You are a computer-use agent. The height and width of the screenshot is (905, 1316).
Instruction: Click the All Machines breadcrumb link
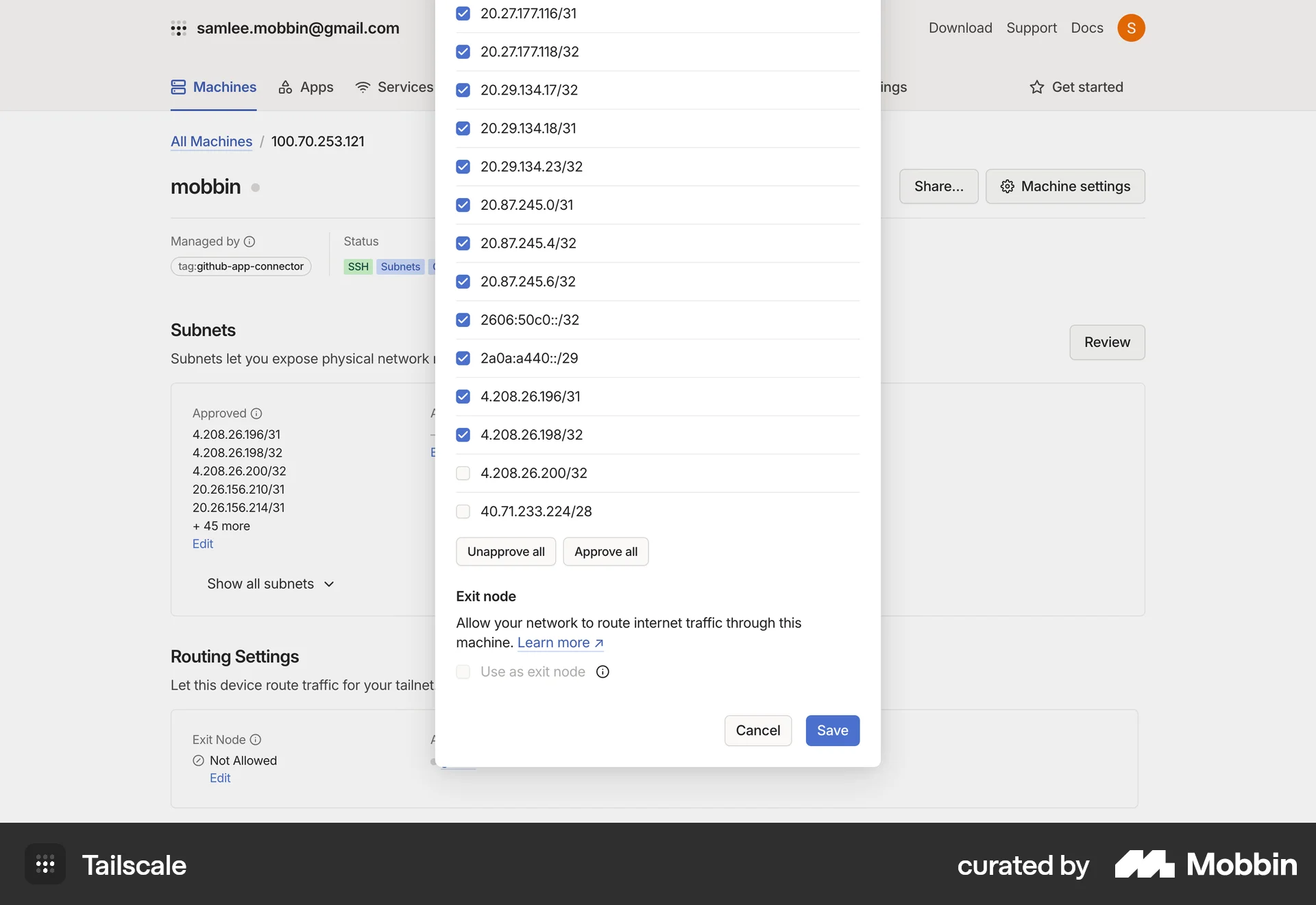210,141
